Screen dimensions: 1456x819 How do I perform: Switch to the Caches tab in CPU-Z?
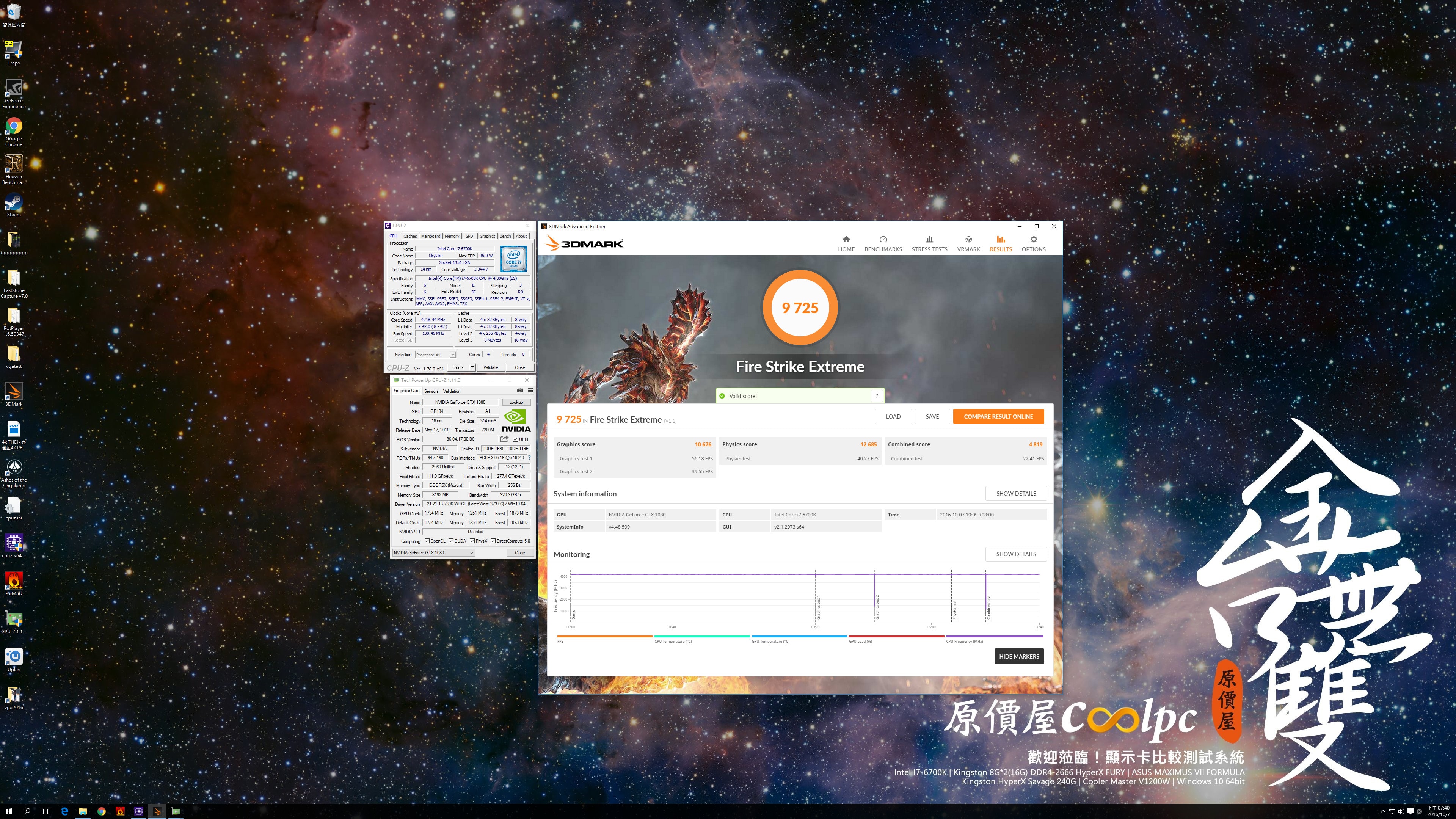pyautogui.click(x=410, y=236)
